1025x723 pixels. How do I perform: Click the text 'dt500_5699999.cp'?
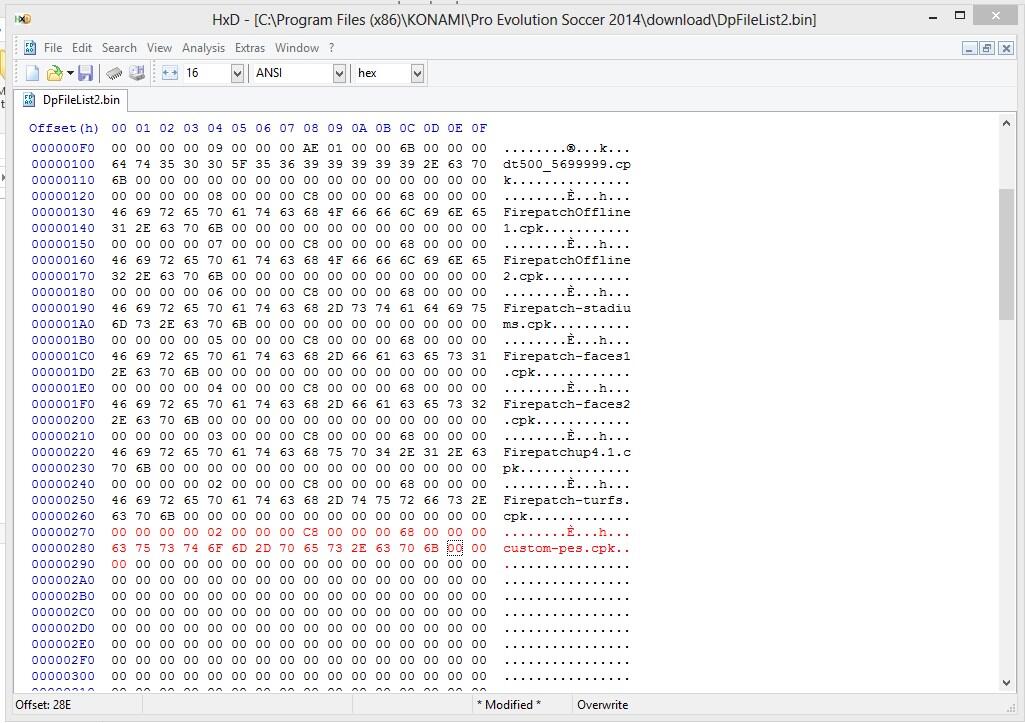567,164
